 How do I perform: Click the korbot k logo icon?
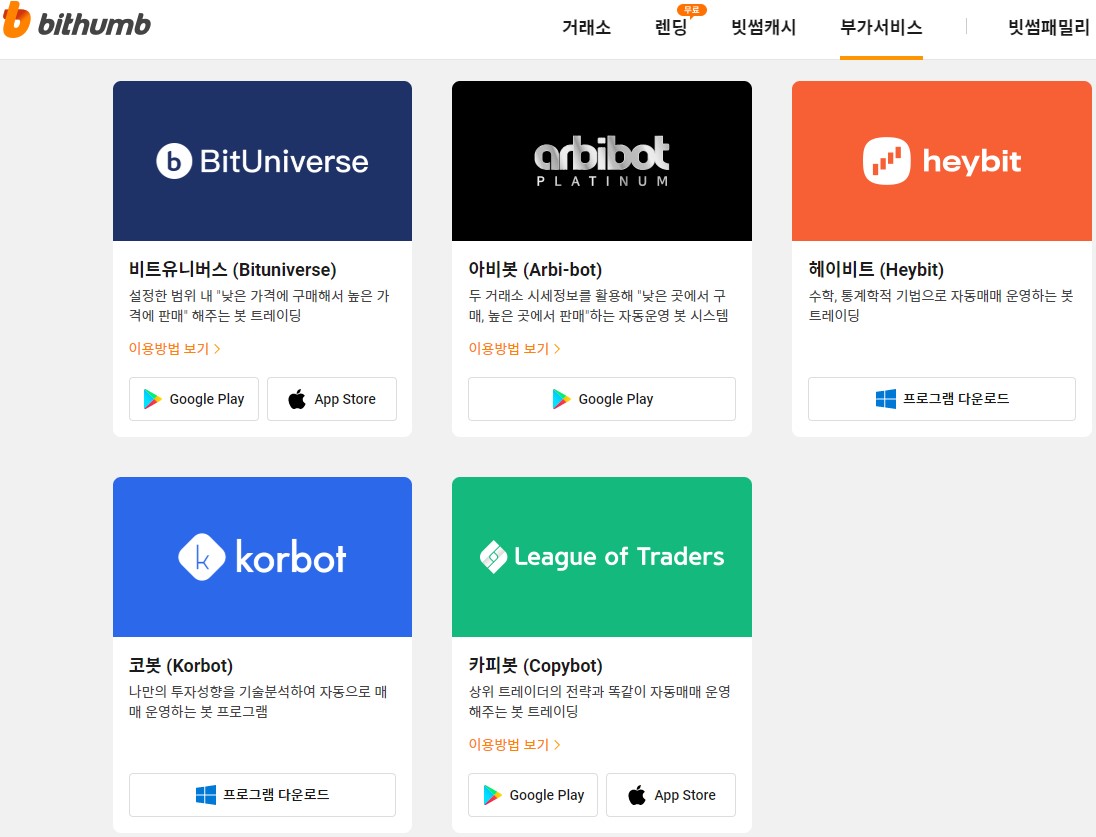coord(202,557)
